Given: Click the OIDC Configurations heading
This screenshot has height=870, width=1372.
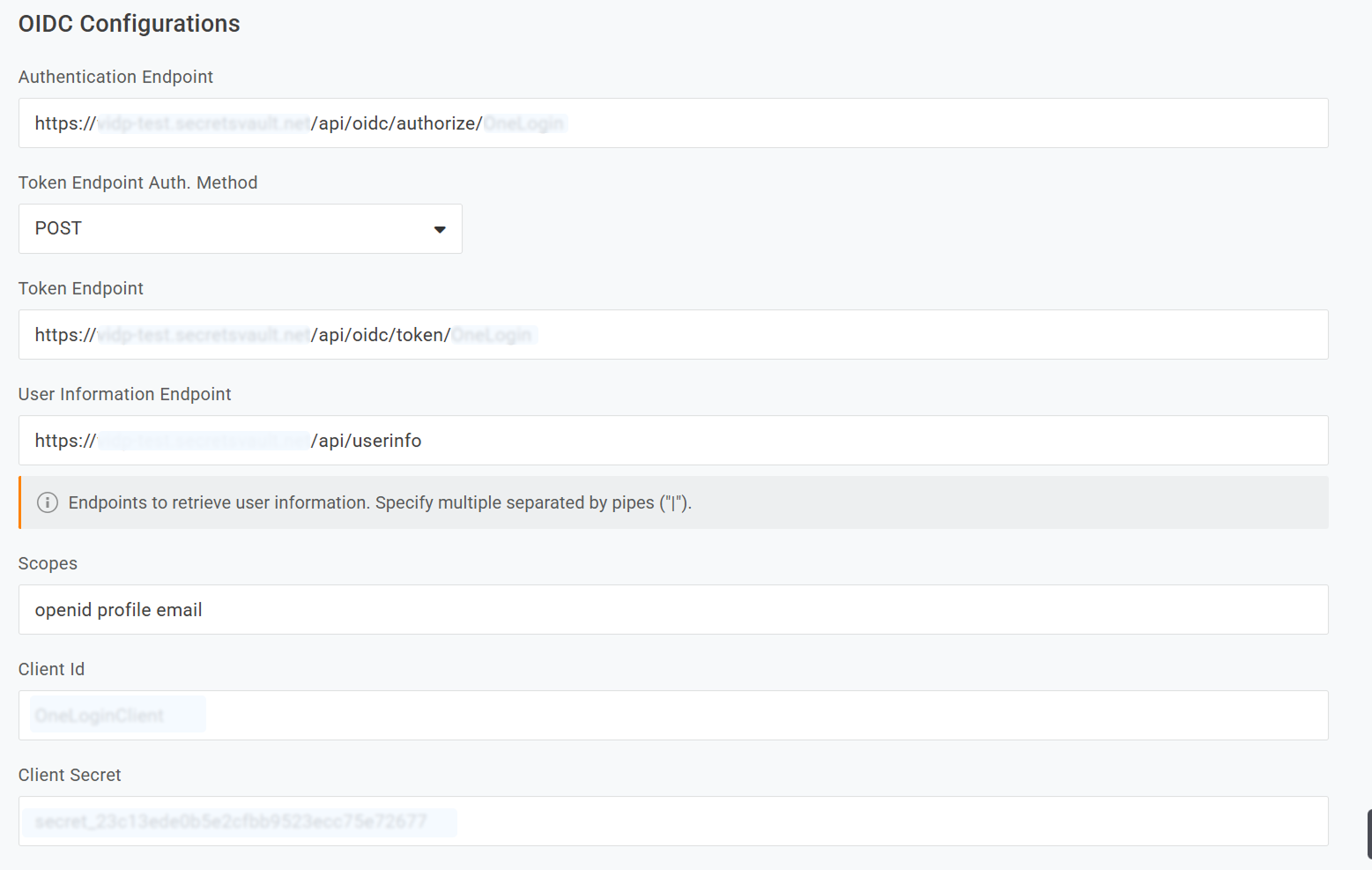Looking at the screenshot, I should [129, 24].
